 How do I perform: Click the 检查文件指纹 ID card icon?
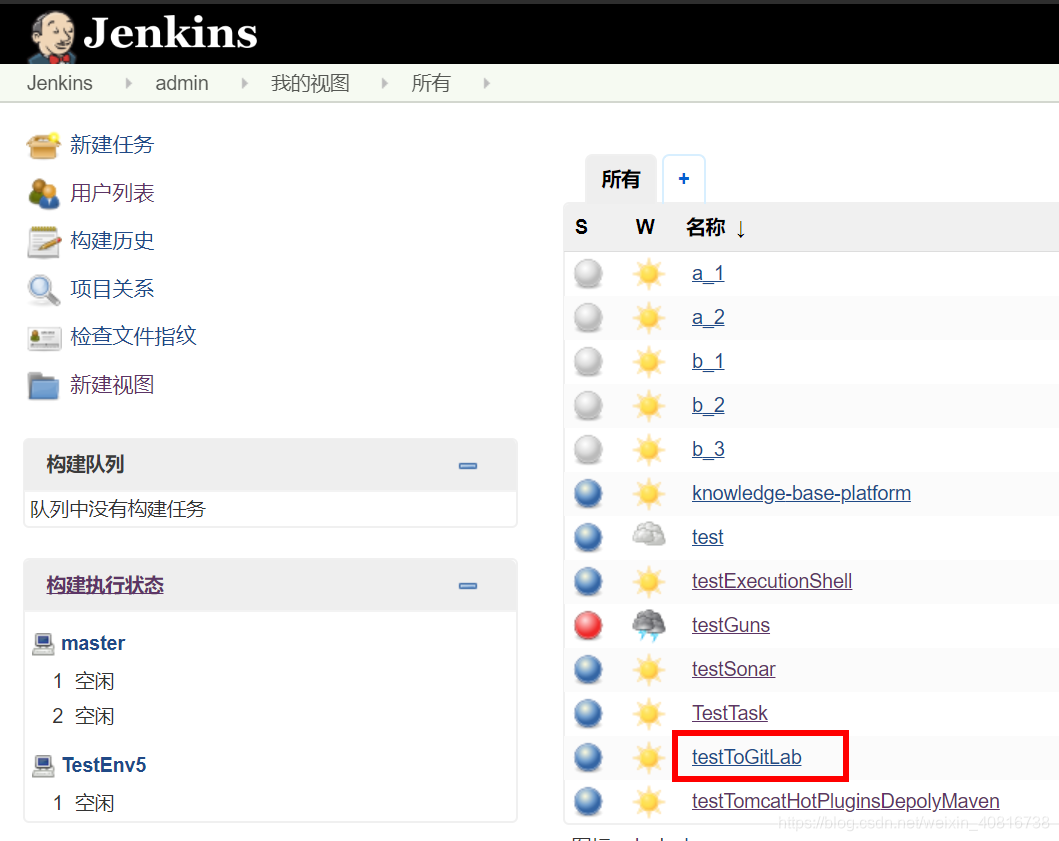point(44,338)
